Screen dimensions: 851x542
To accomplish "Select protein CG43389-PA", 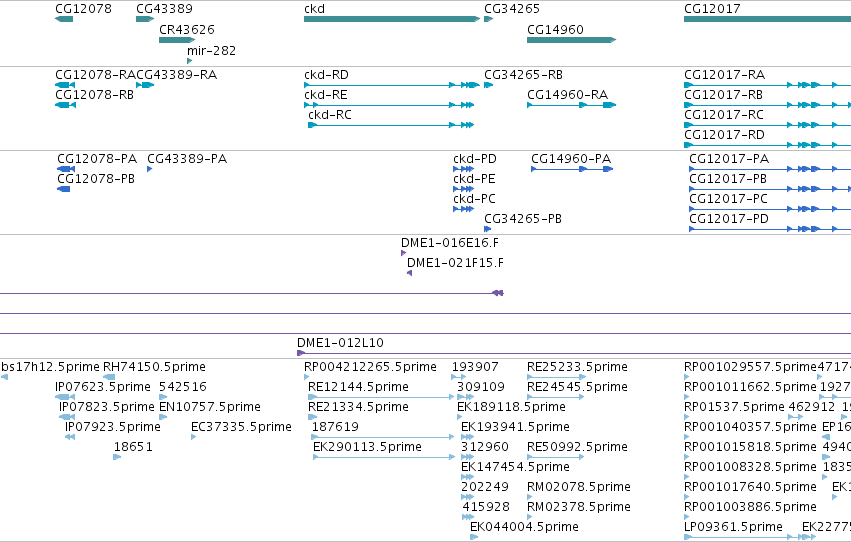I will [x=187, y=159].
